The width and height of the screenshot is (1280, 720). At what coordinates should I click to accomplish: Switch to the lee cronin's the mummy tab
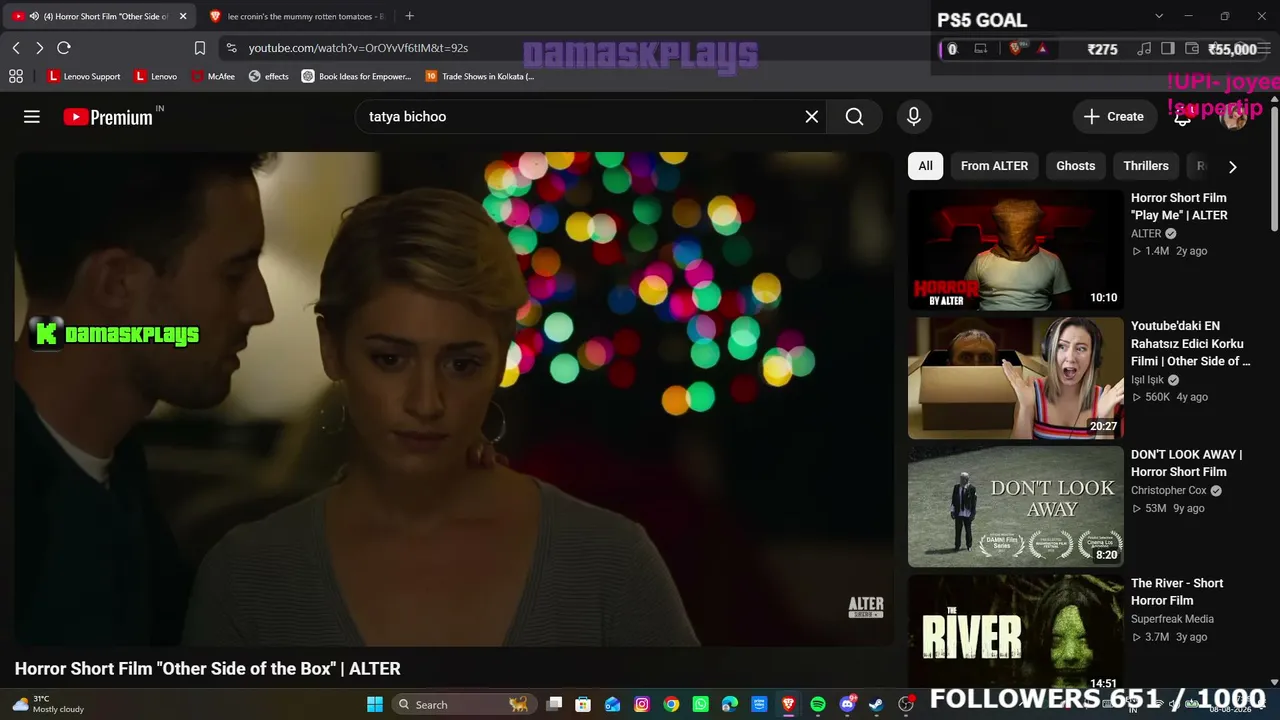point(298,16)
